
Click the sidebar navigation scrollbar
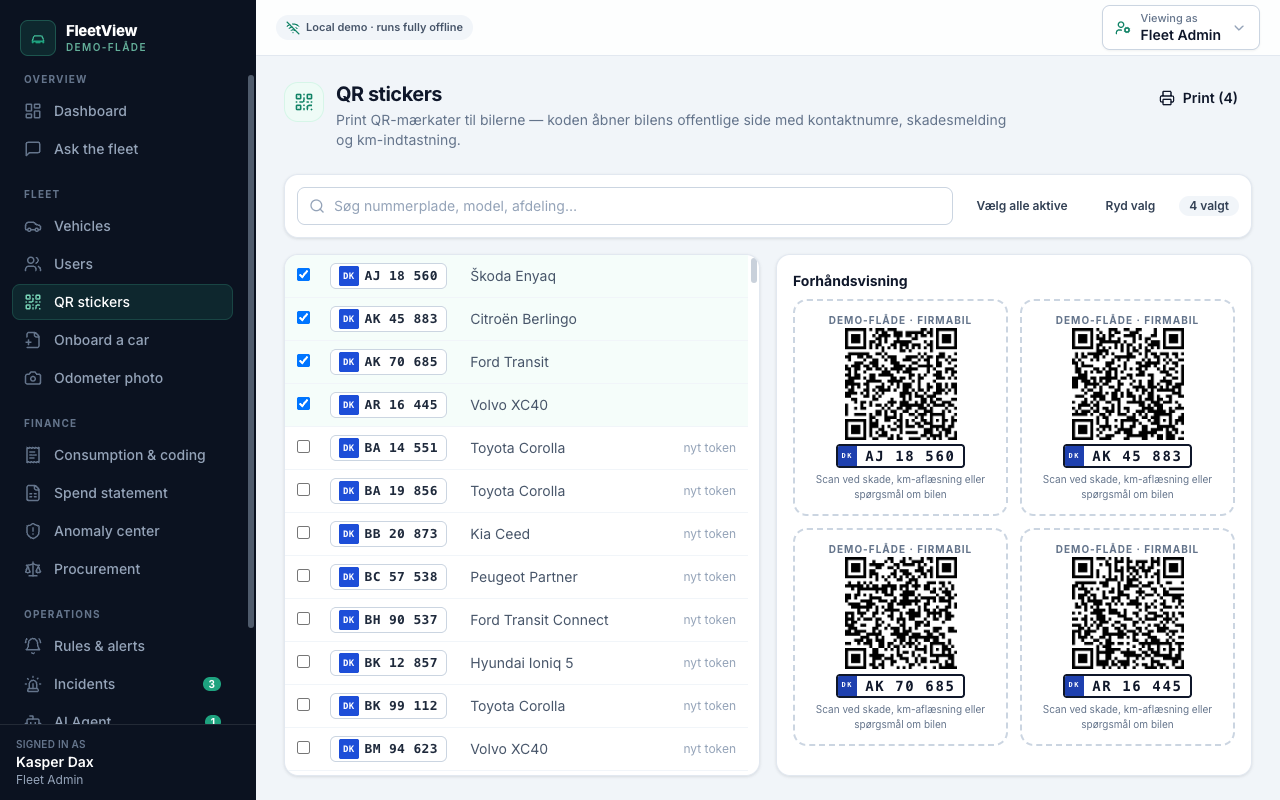pos(251,350)
